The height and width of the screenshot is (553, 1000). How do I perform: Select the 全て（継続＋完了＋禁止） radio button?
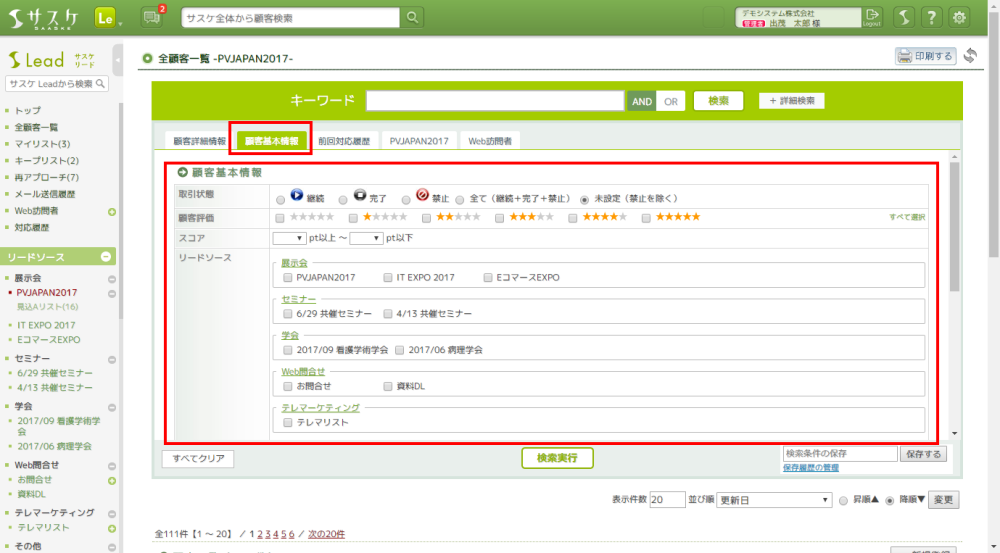pyautogui.click(x=459, y=200)
